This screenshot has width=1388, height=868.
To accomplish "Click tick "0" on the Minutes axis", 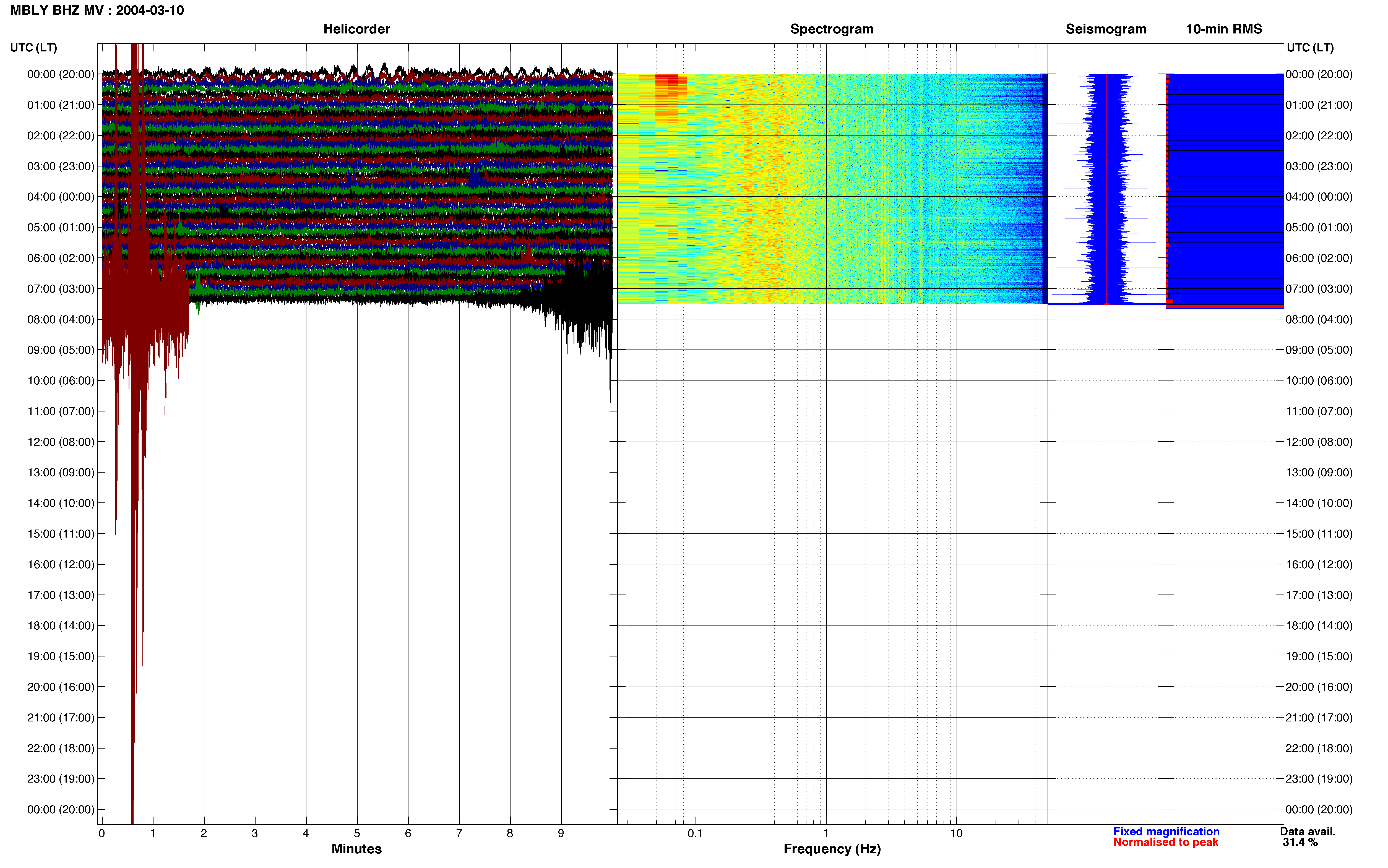I will pos(101,833).
